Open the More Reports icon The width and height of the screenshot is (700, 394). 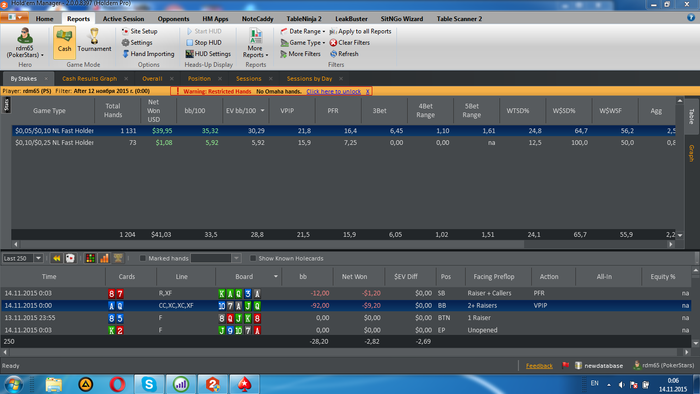pos(255,42)
